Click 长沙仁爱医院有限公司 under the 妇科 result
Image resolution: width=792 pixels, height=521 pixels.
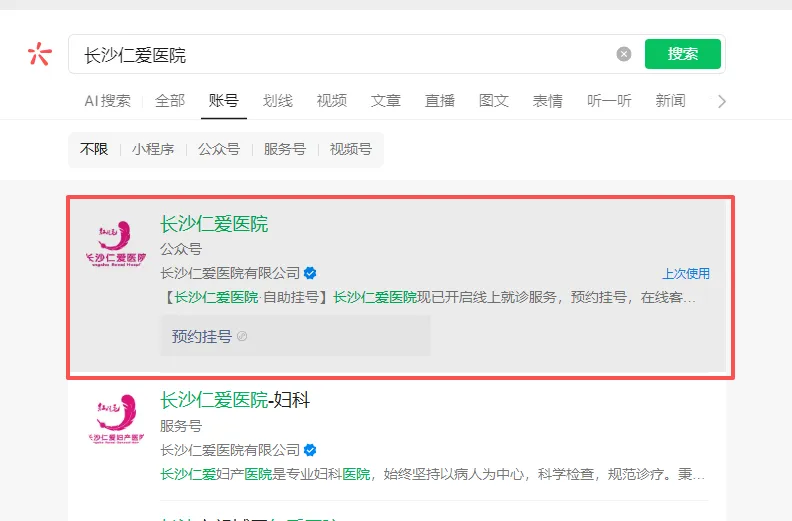[230, 450]
